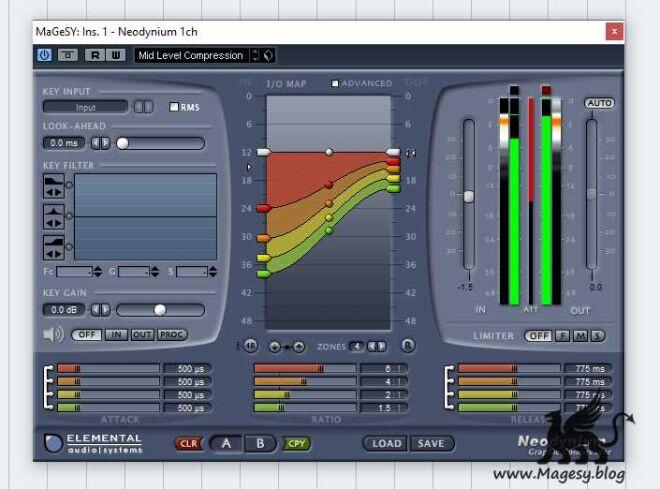
Task: Set Limiter to F mode
Action: point(562,336)
